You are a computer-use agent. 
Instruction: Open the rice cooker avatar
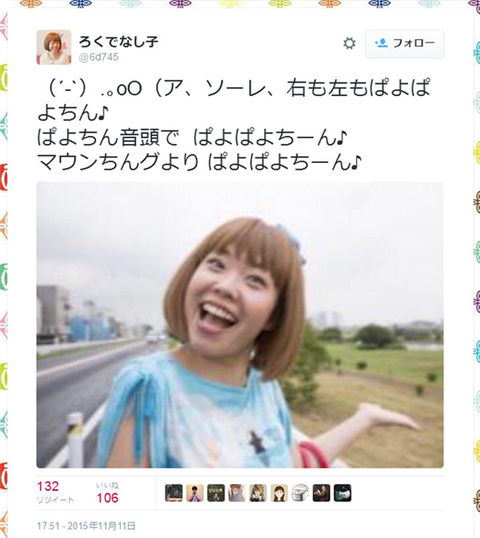(300, 493)
